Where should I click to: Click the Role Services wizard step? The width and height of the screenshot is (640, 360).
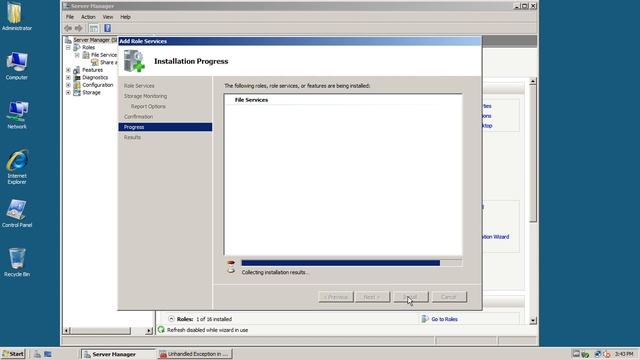[139, 86]
